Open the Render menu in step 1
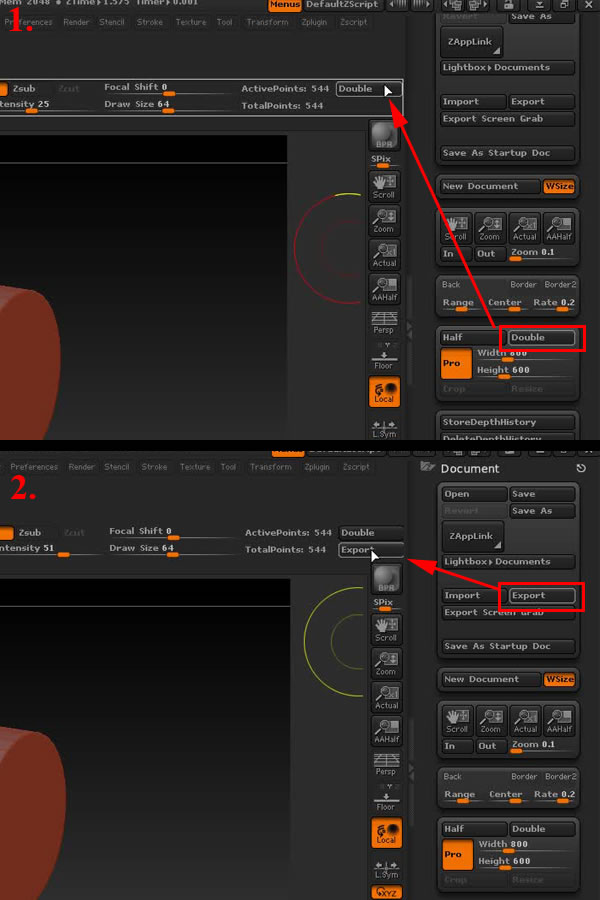This screenshot has width=600, height=900. (76, 22)
